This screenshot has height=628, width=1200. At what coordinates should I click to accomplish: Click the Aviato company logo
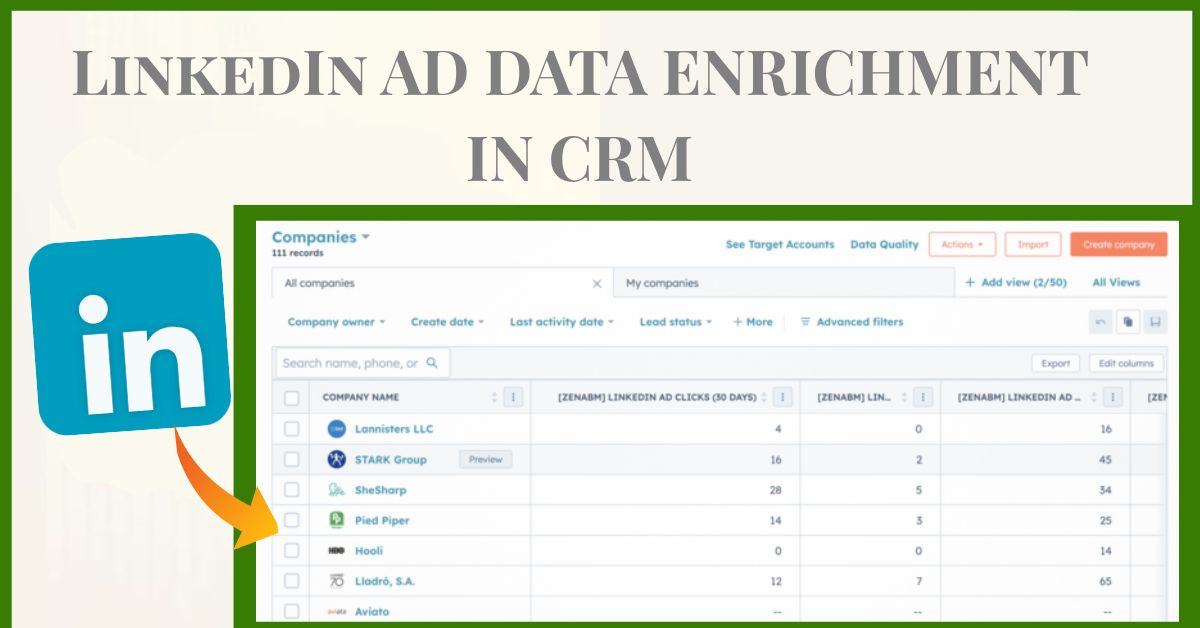coord(337,611)
